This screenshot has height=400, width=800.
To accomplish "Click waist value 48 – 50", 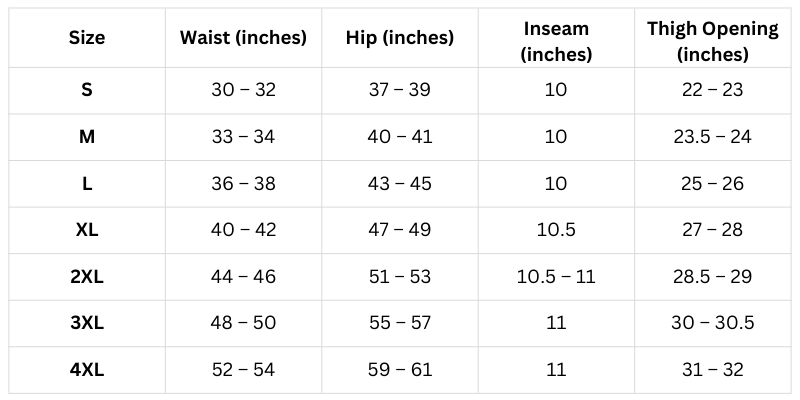I will 243,323.
